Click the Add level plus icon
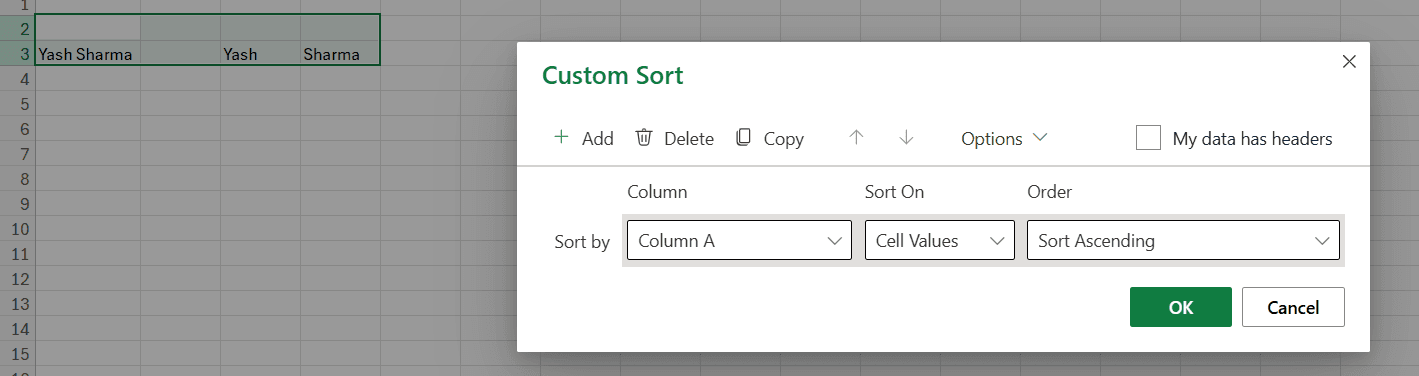This screenshot has height=376, width=1419. [561, 138]
